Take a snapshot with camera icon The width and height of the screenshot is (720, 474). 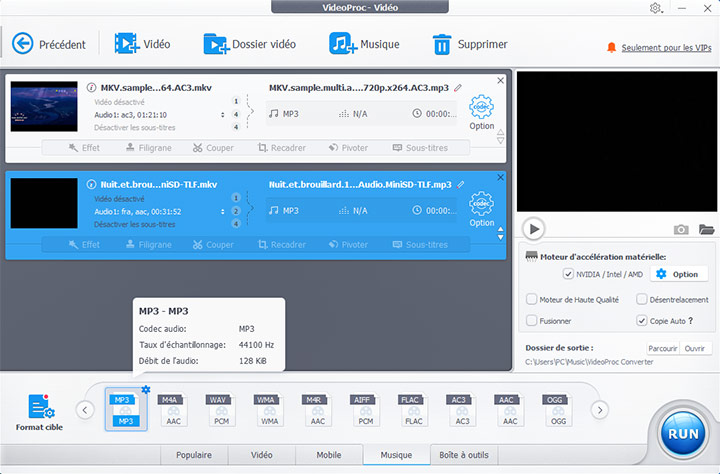[x=681, y=229]
